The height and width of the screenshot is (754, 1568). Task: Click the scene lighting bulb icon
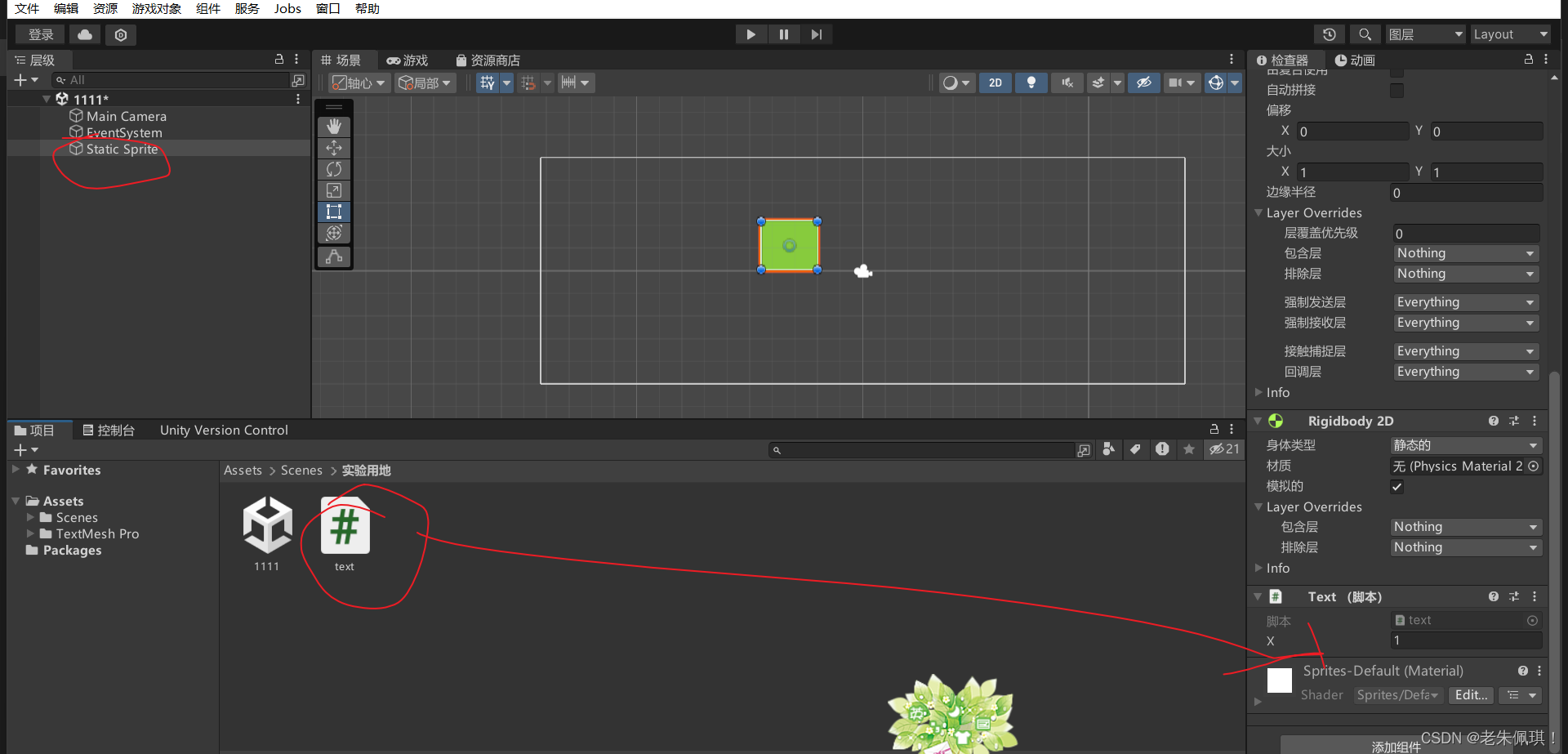(x=1031, y=83)
